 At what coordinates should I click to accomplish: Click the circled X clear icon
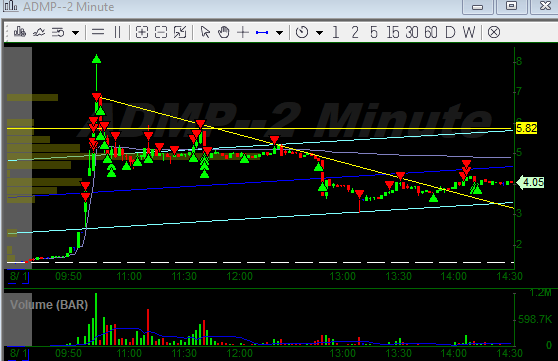click(494, 32)
